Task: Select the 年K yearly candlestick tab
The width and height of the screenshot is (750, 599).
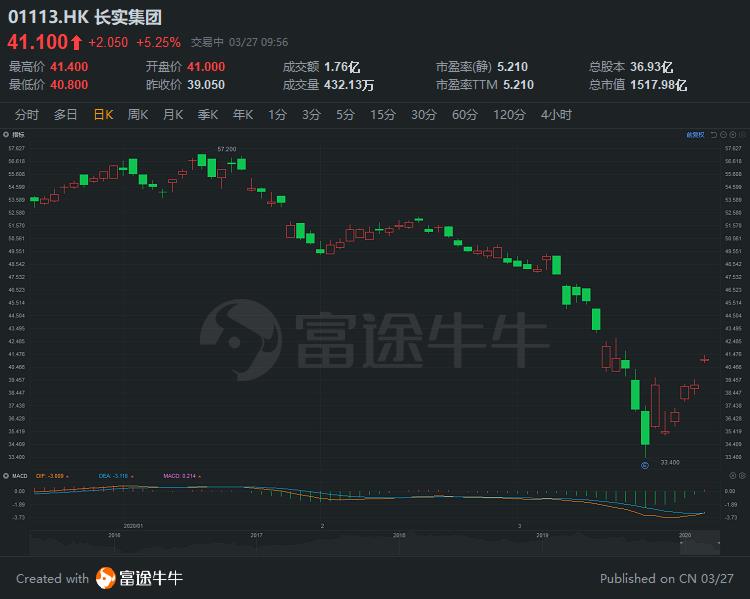Action: [x=243, y=115]
